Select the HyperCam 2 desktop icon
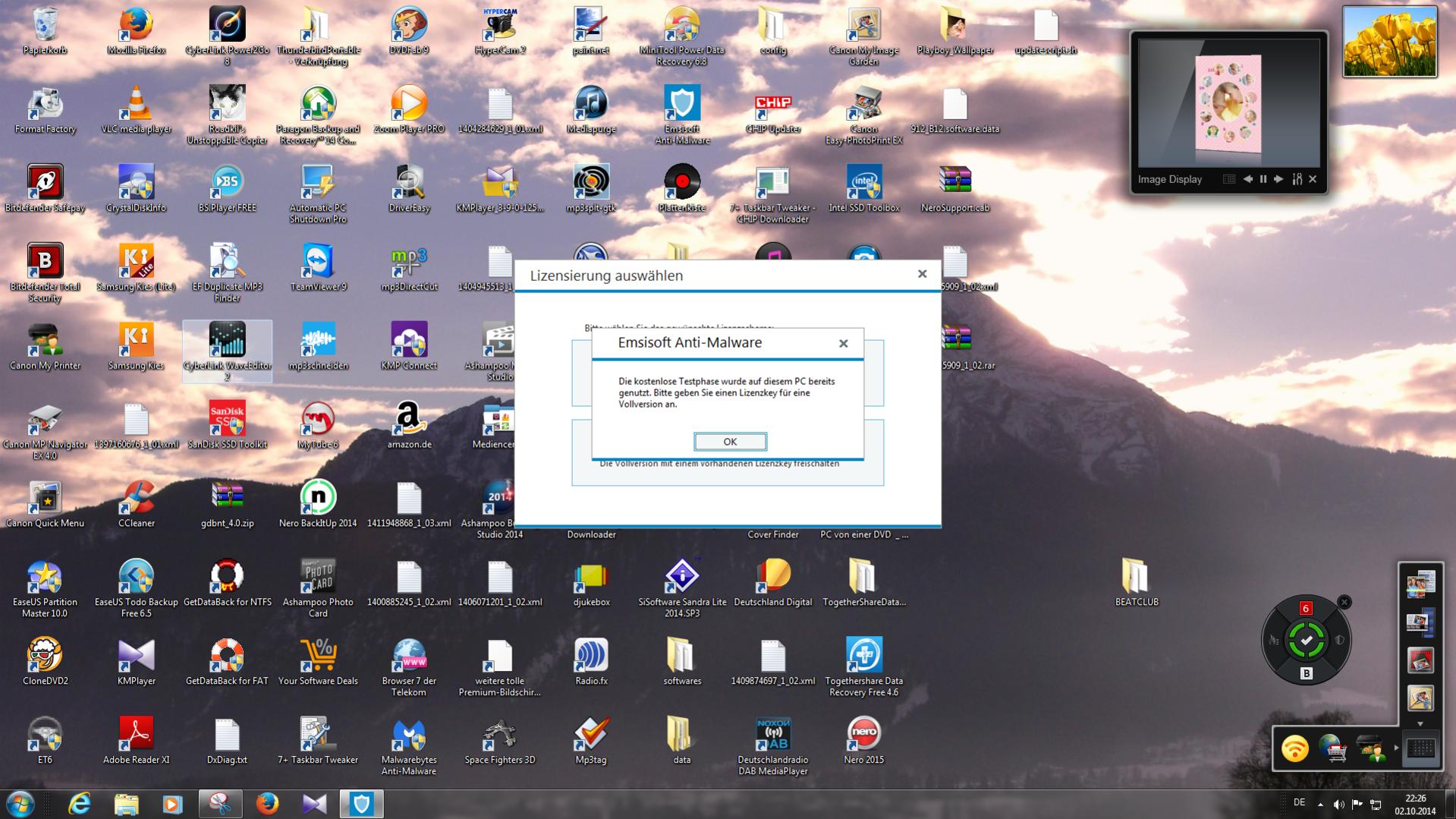Screen dimensions: 1456x819 click(500, 31)
